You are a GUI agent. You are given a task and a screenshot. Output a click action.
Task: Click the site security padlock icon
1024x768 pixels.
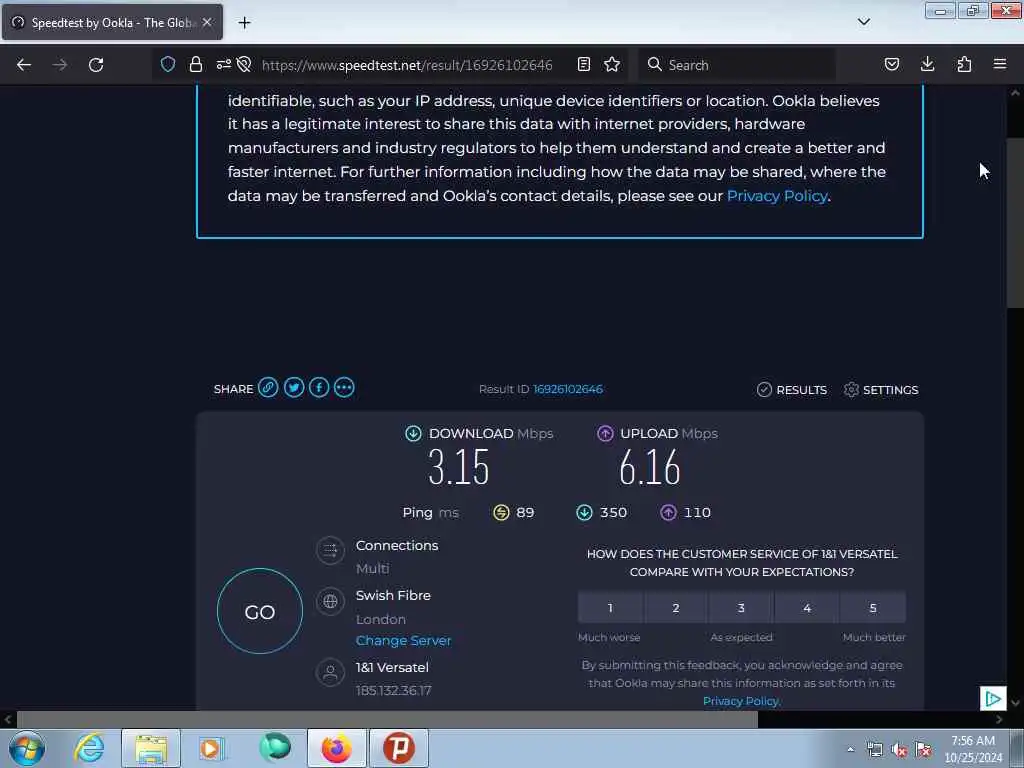coord(195,64)
